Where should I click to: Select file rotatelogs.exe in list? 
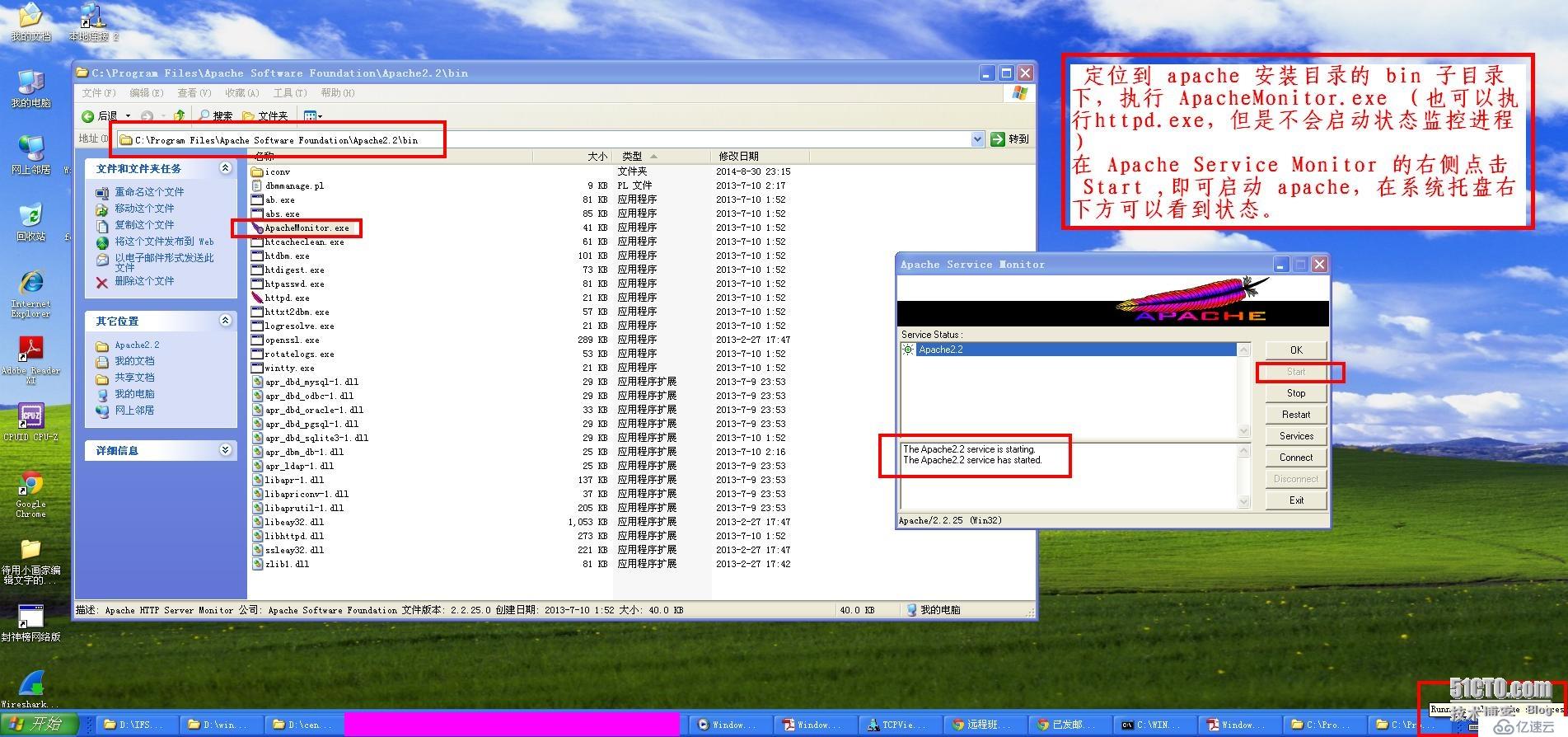coord(299,354)
